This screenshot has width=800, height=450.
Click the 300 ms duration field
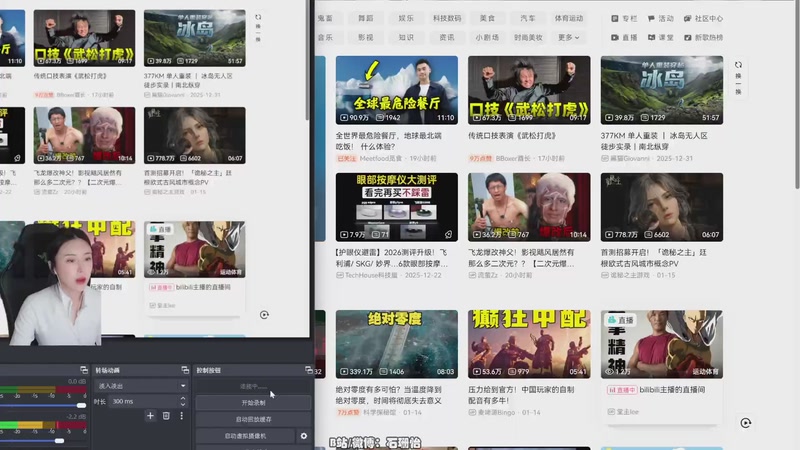(143, 402)
